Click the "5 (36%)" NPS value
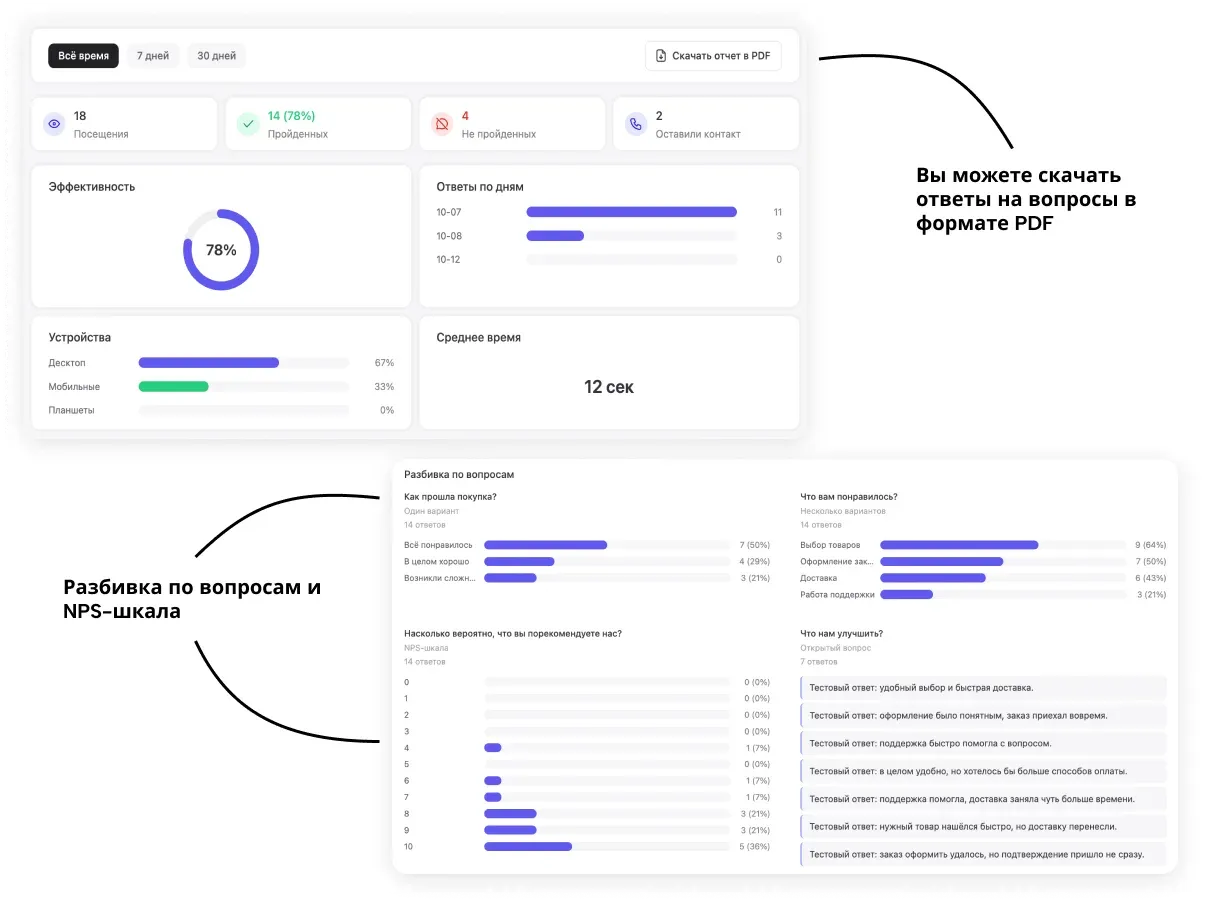The width and height of the screenshot is (1205, 902). click(754, 846)
